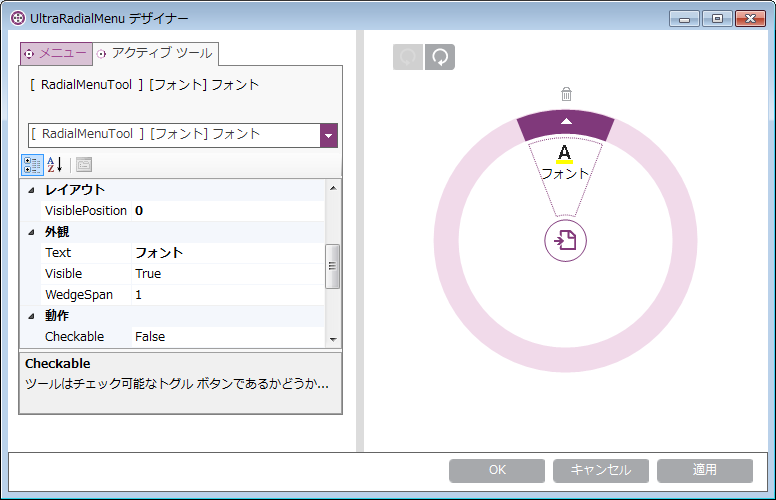Open the Property Pages icon
The width and height of the screenshot is (776, 500).
(x=84, y=165)
